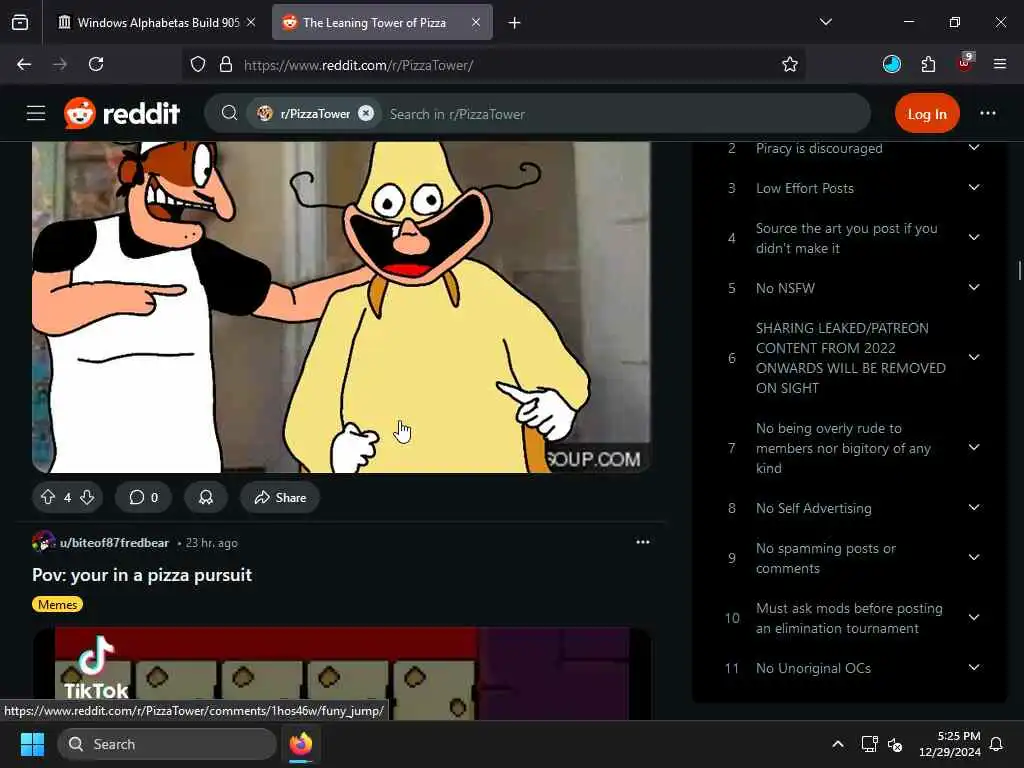Give an award to the post
The width and height of the screenshot is (1024, 768).
[x=206, y=498]
